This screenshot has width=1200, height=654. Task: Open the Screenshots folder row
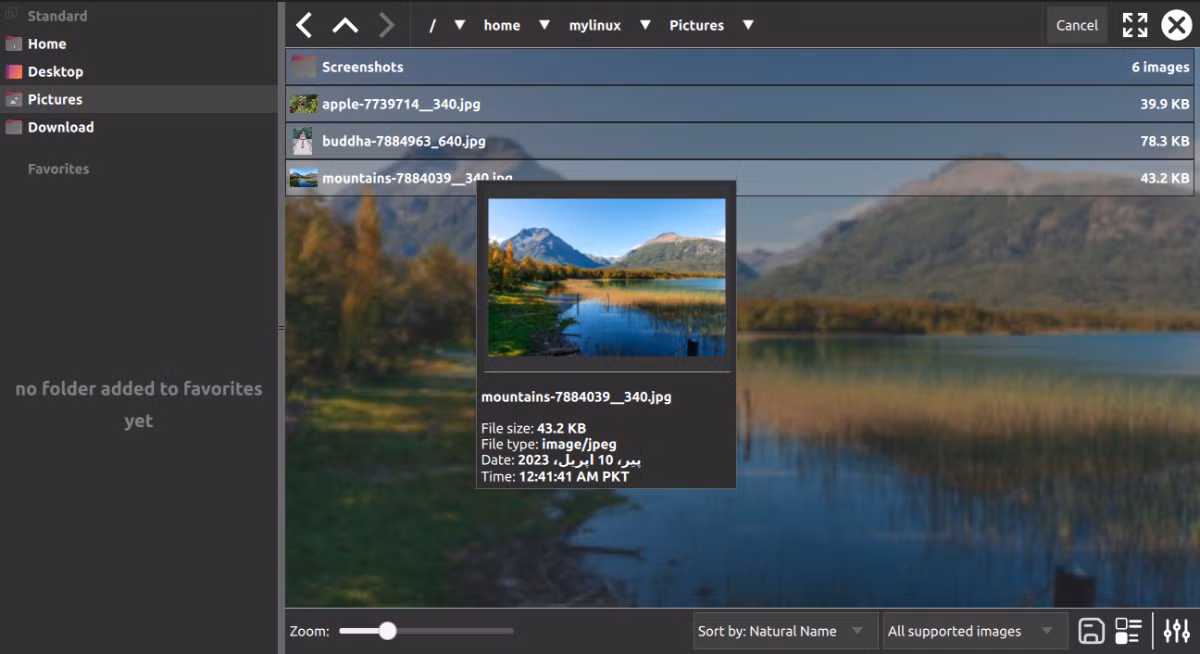coord(740,67)
